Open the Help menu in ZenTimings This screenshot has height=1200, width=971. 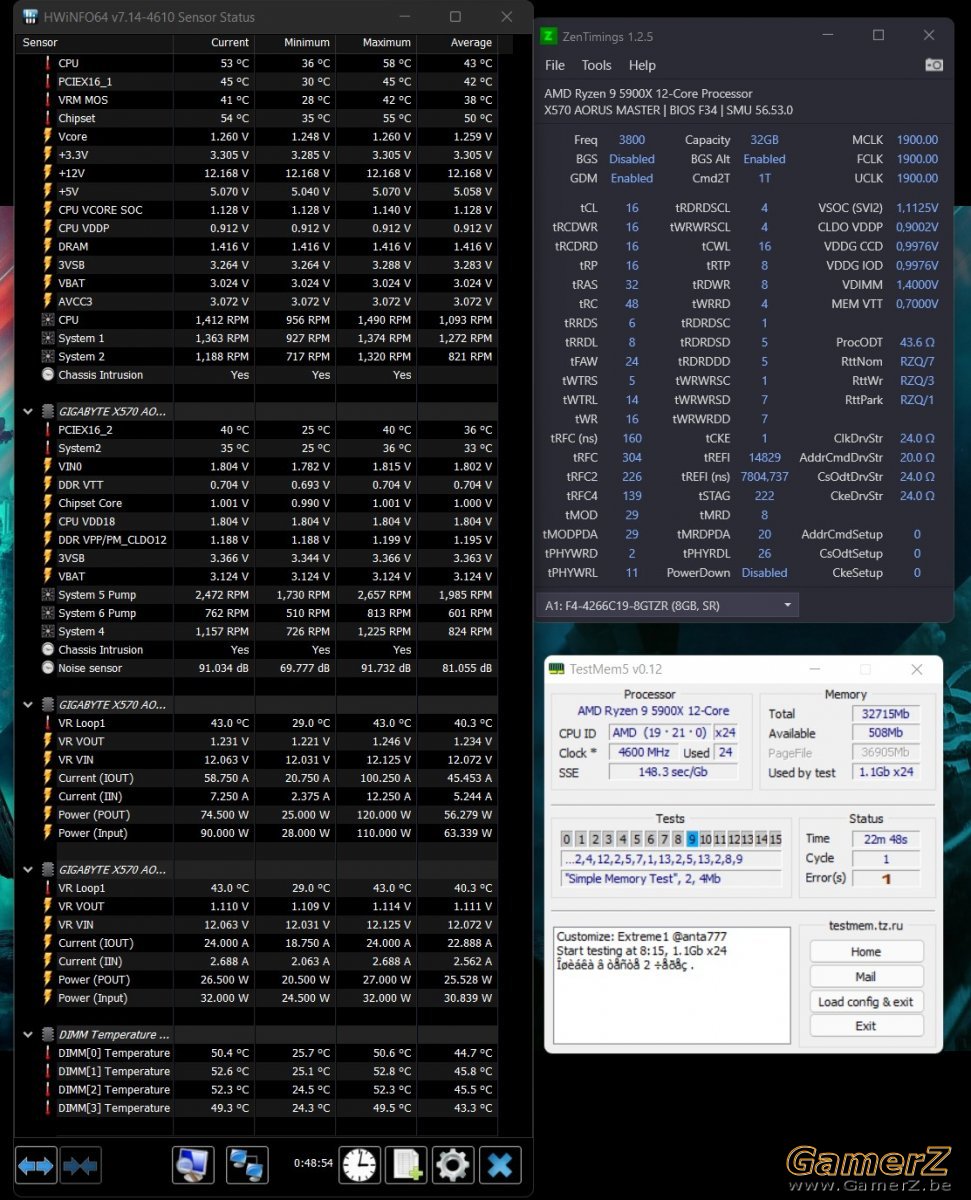[x=642, y=65]
